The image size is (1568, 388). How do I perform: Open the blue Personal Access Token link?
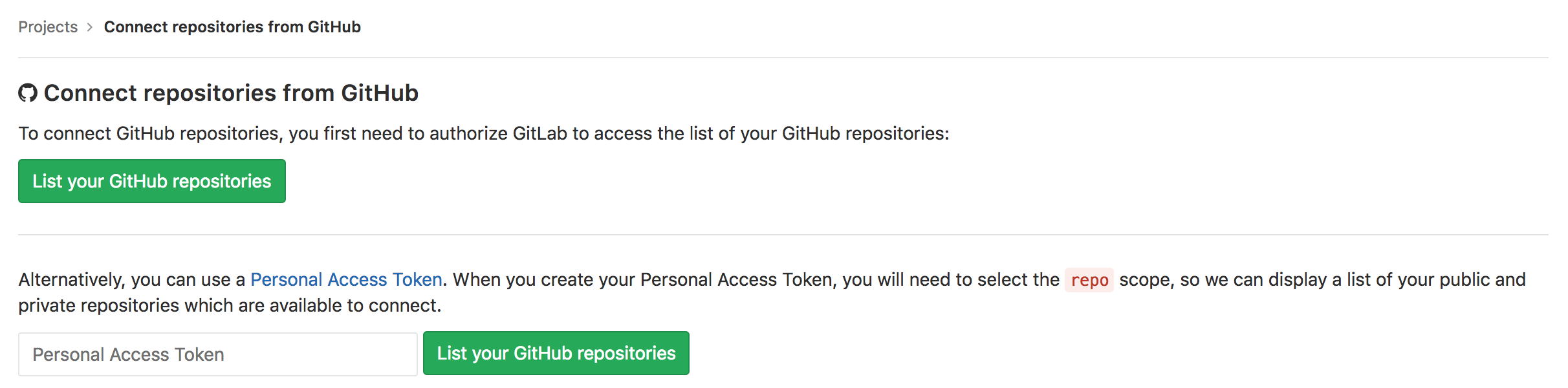tap(346, 279)
